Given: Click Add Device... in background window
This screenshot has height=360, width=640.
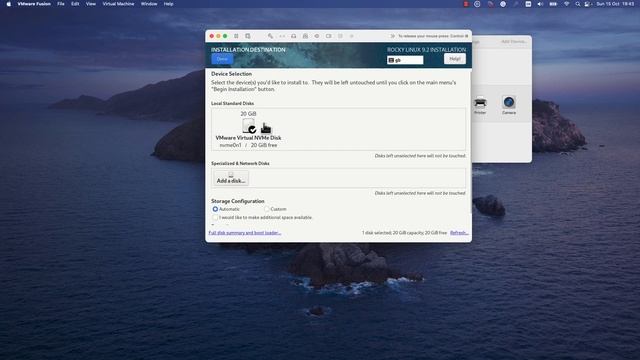Looking at the screenshot, I should tap(514, 42).
